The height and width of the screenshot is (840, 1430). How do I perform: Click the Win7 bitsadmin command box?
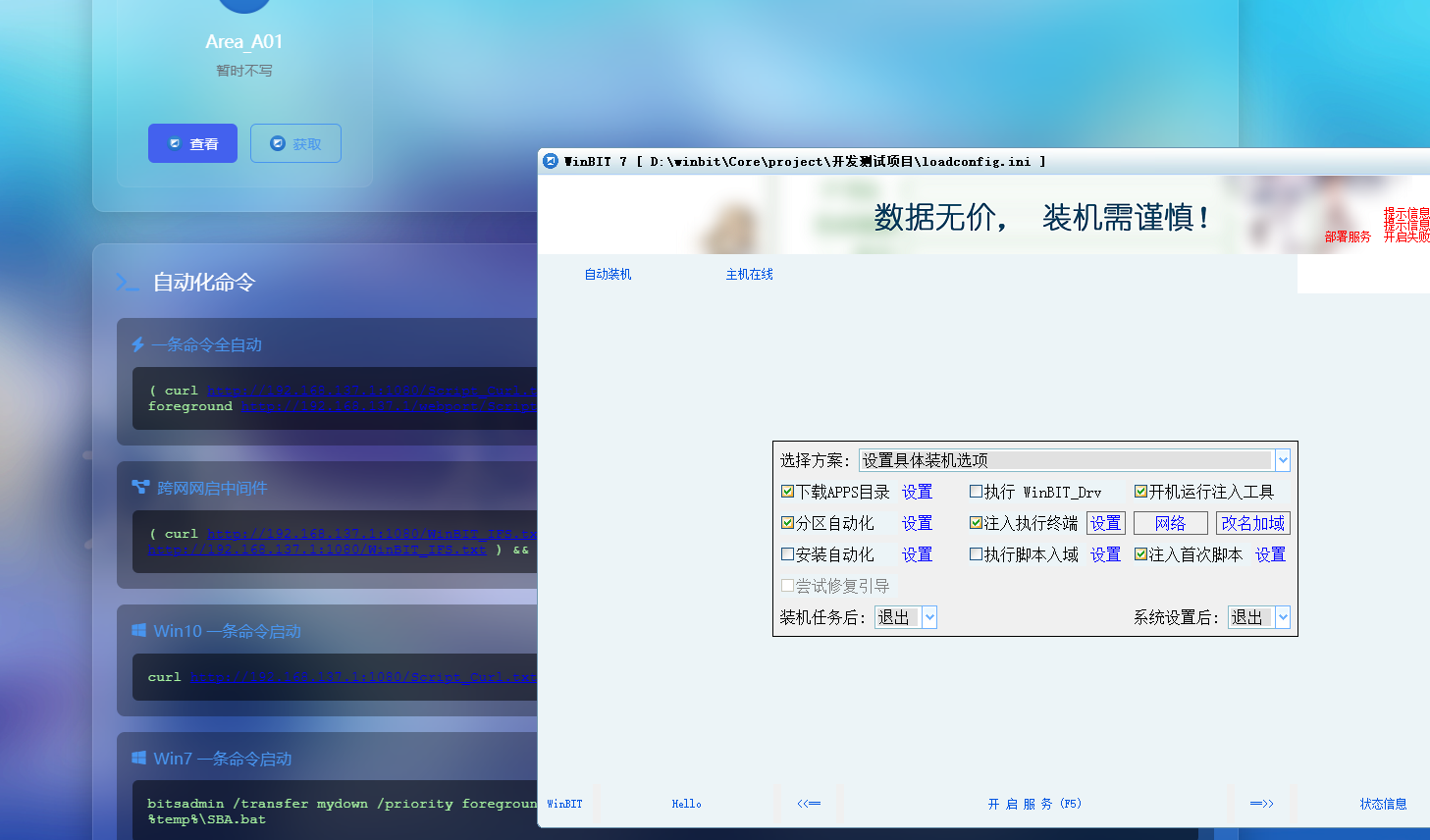[335, 811]
